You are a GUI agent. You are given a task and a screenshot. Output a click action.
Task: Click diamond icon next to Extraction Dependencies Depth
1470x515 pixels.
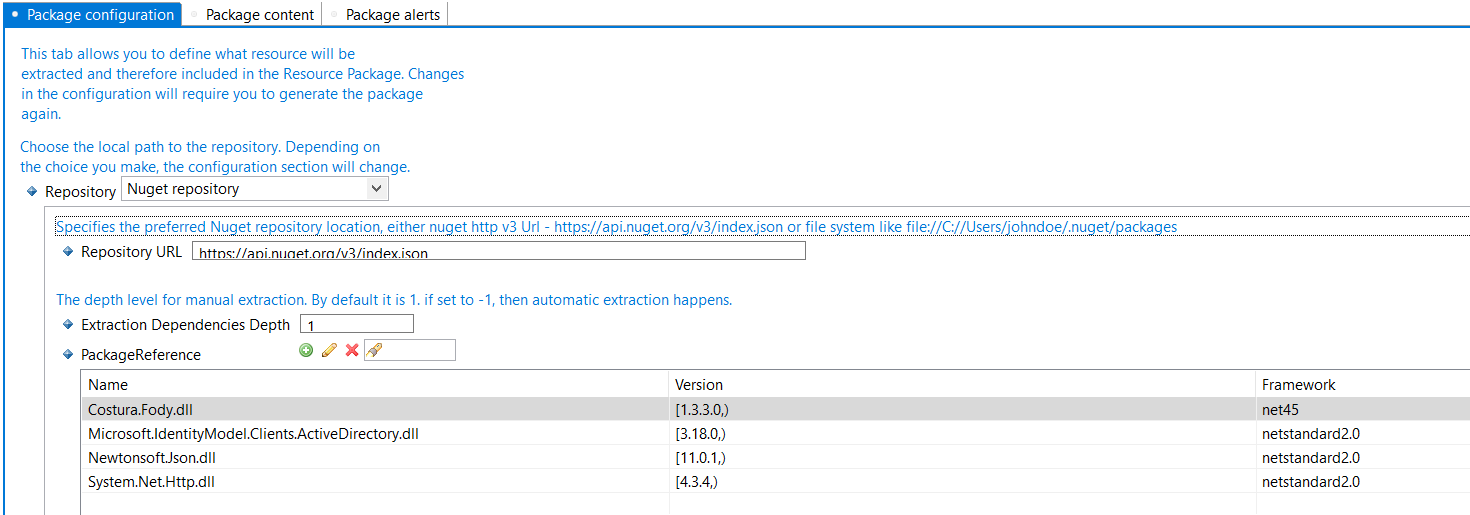(69, 324)
